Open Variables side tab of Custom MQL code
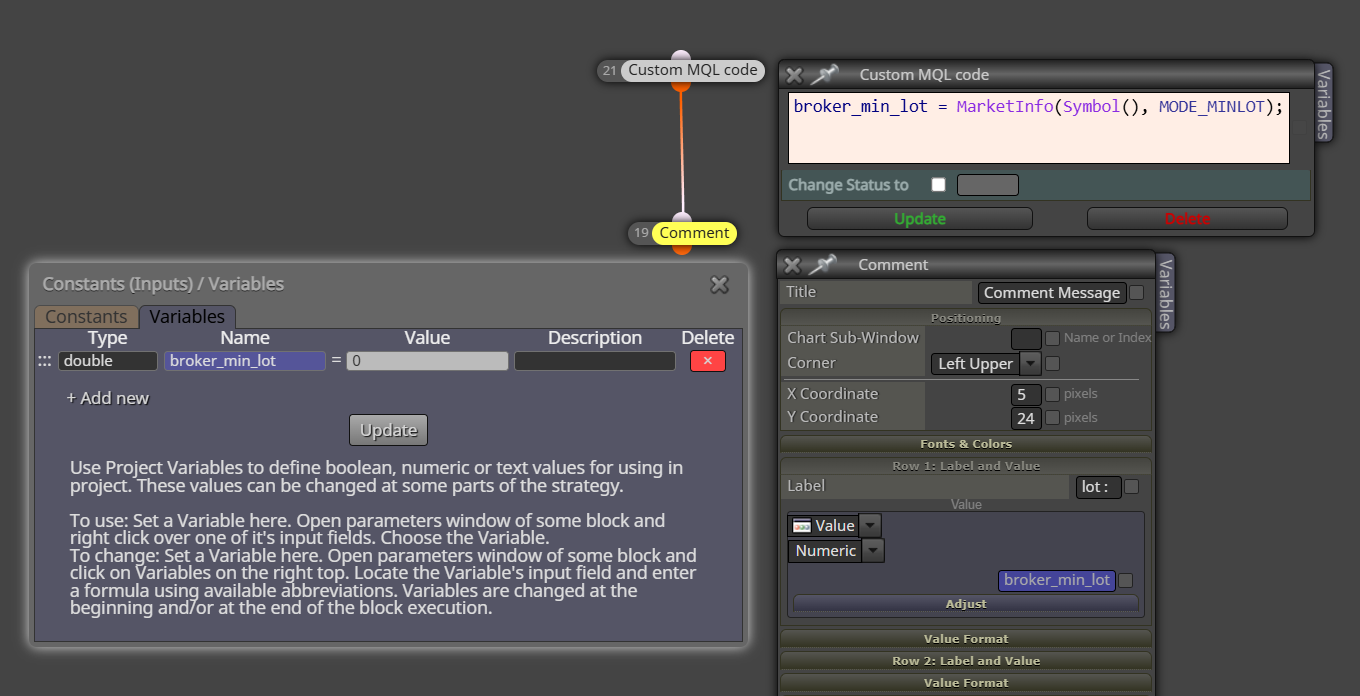Viewport: 1360px width, 696px height. 1323,103
